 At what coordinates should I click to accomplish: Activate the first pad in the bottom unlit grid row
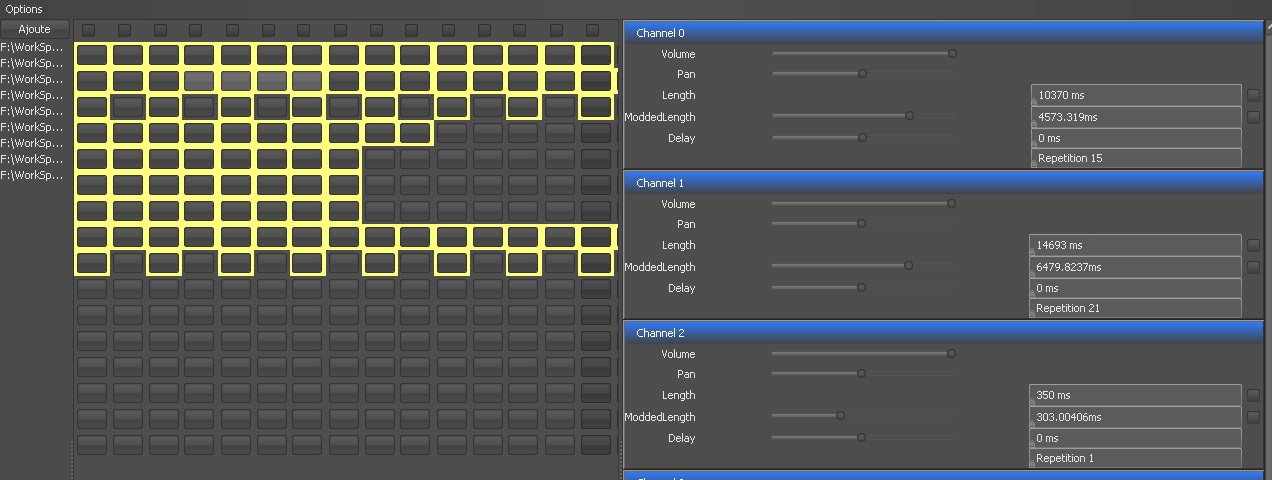click(92, 443)
